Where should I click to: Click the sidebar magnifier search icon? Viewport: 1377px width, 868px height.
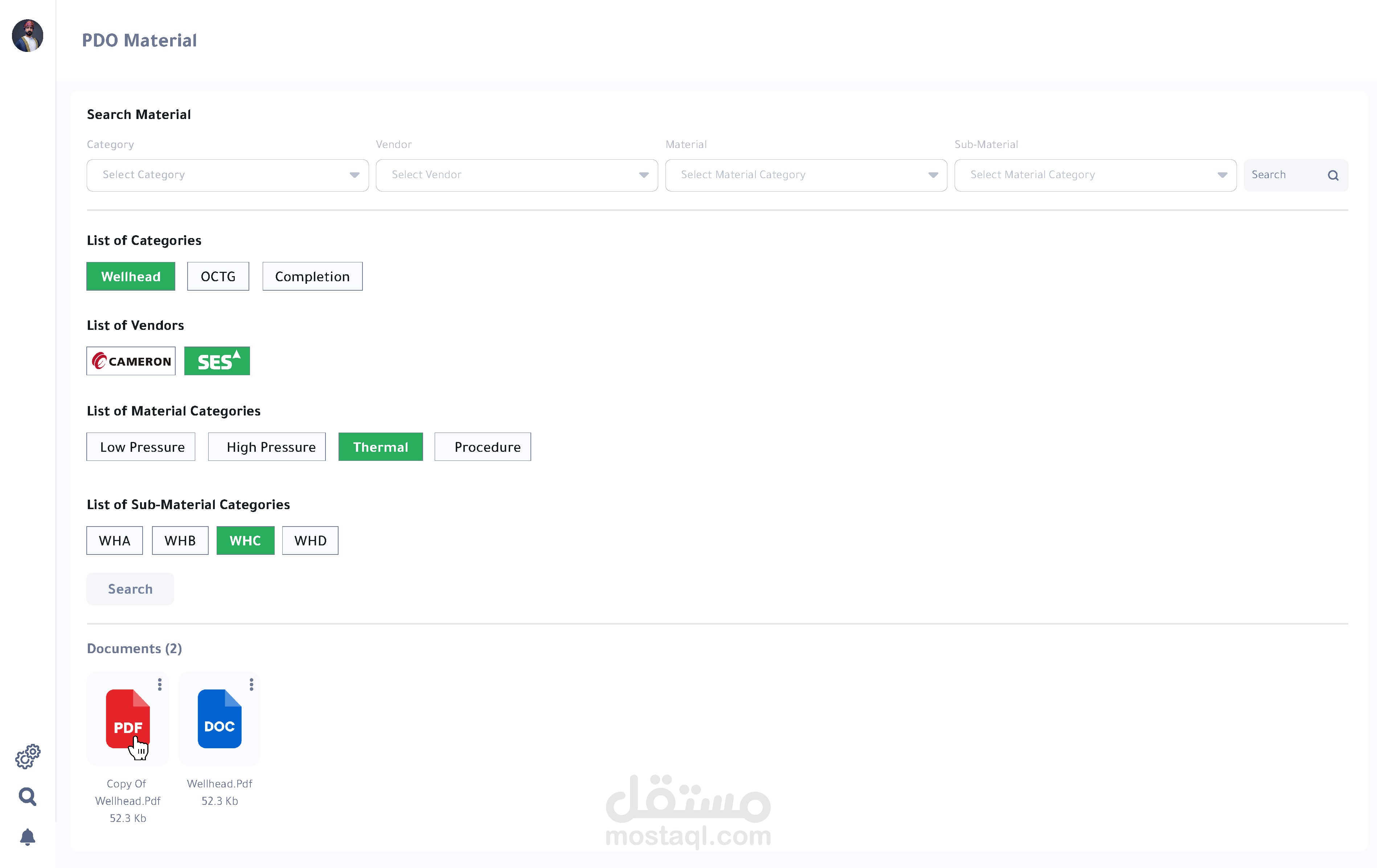(x=28, y=796)
